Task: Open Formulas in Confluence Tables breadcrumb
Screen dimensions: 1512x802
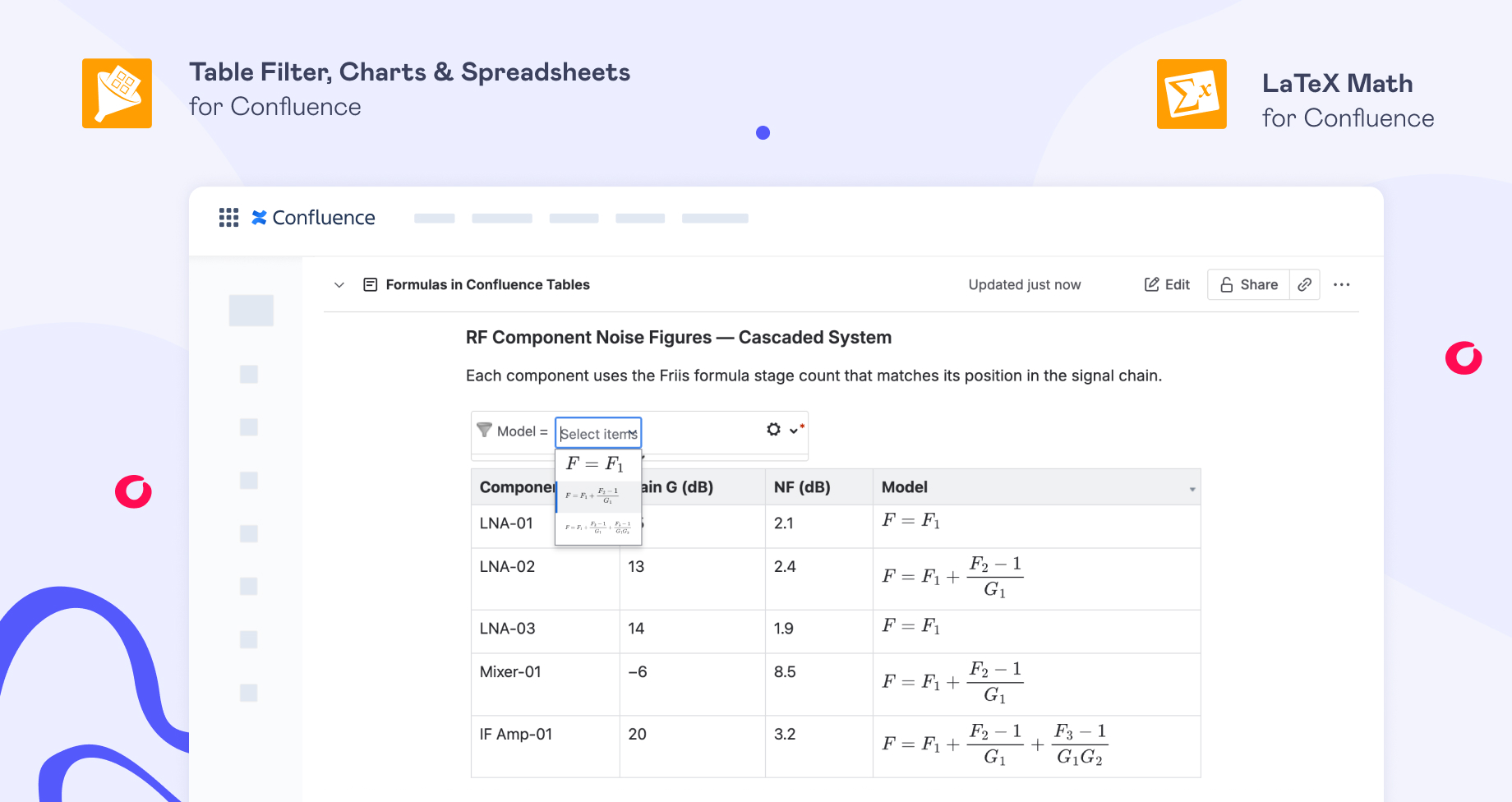Action: point(487,284)
